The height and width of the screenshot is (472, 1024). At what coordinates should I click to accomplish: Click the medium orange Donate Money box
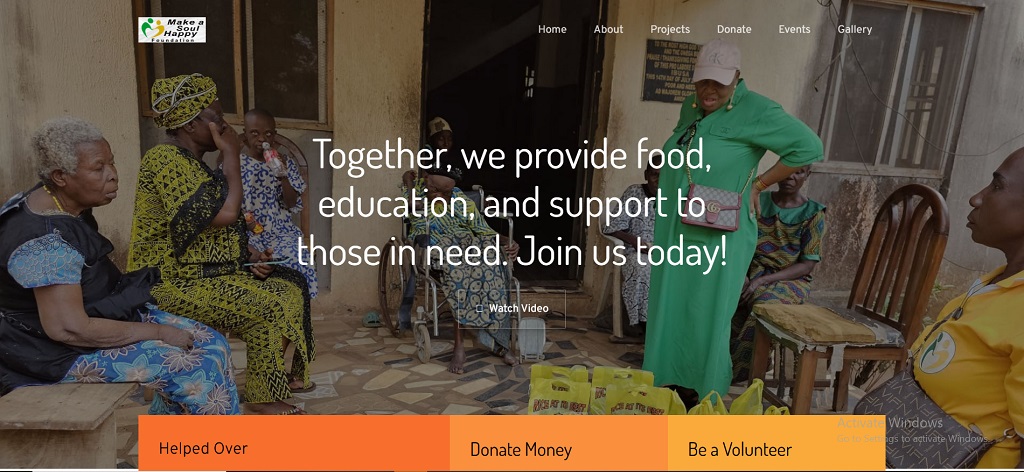558,443
